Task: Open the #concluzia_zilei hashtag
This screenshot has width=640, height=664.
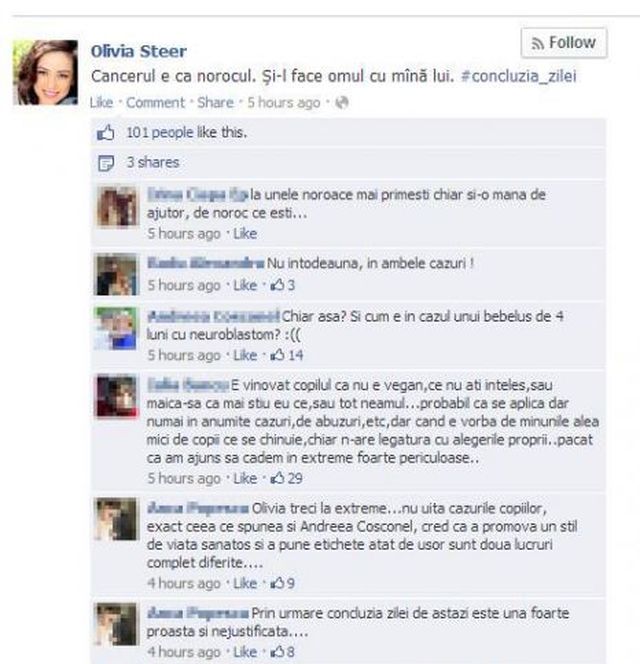Action: [x=519, y=76]
